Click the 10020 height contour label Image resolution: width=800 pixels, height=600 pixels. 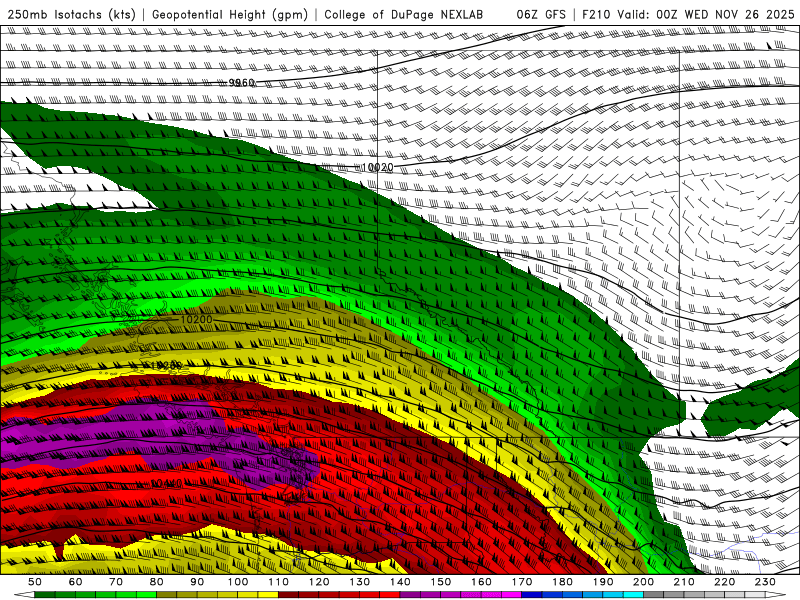point(377,167)
